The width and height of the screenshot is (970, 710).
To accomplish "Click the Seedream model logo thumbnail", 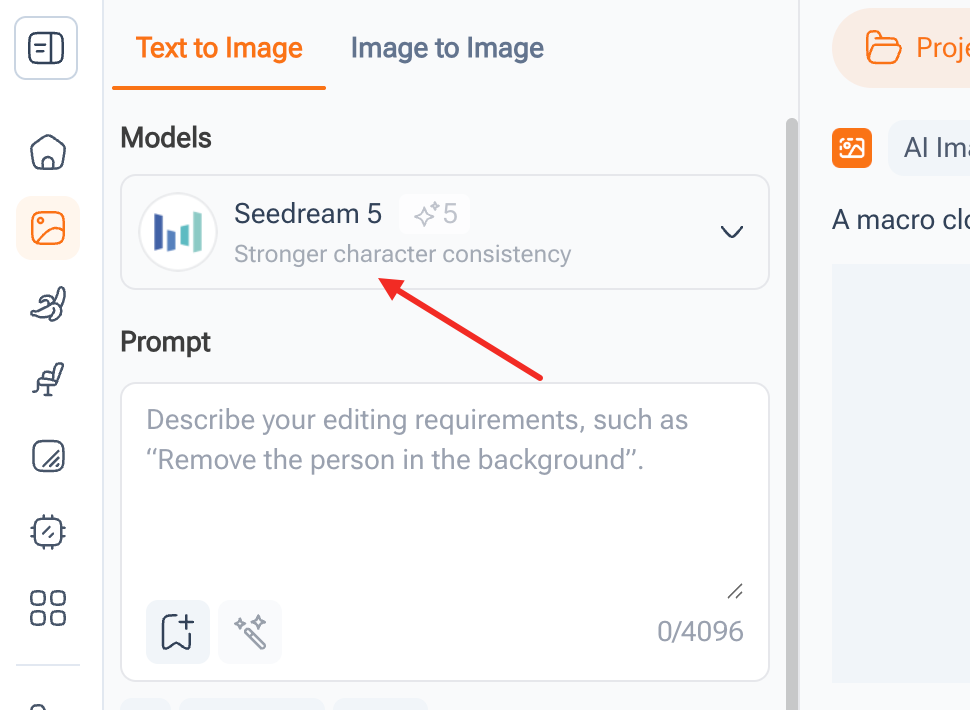I will [x=178, y=232].
